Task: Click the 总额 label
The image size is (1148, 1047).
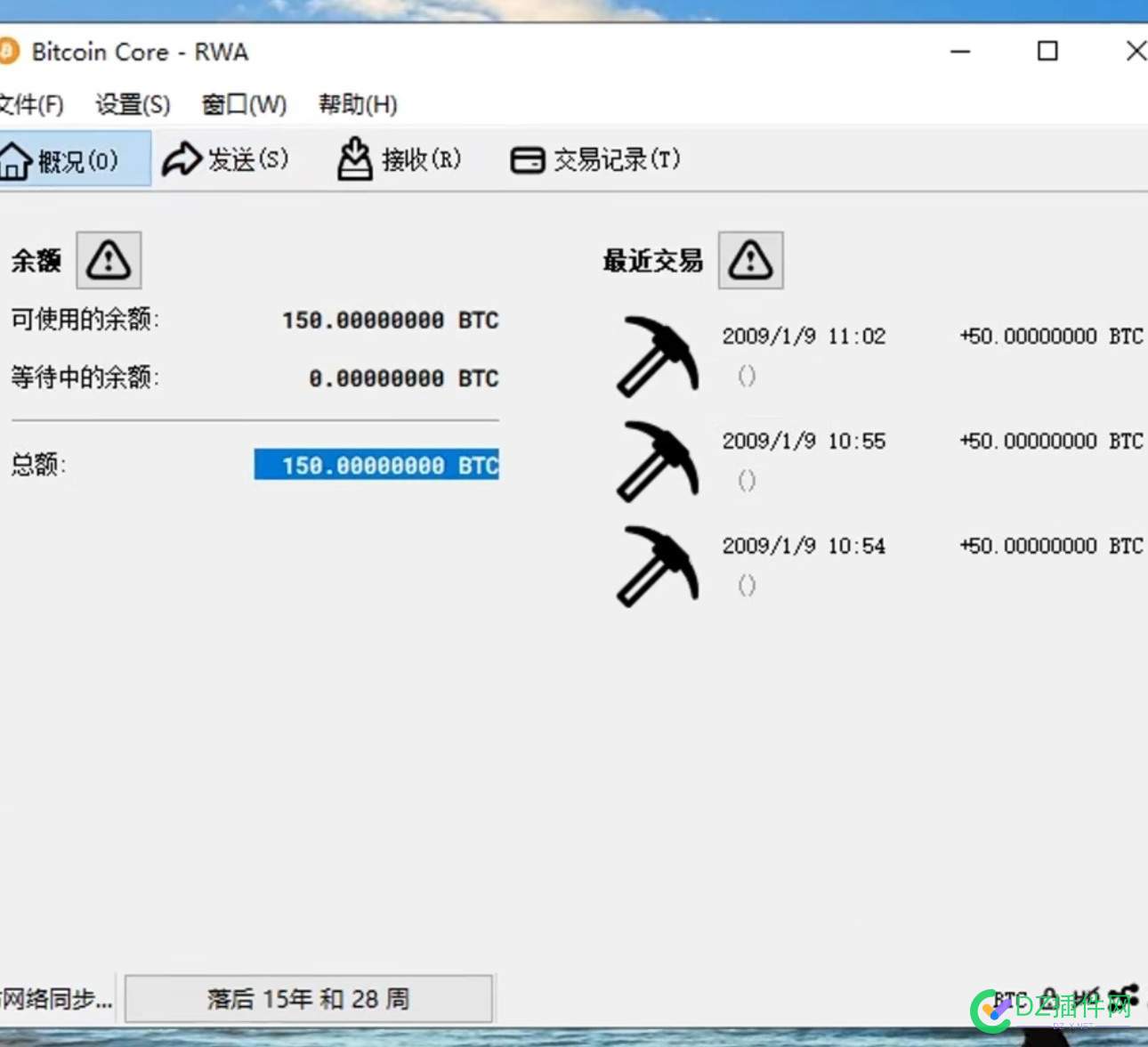Action: (x=39, y=464)
